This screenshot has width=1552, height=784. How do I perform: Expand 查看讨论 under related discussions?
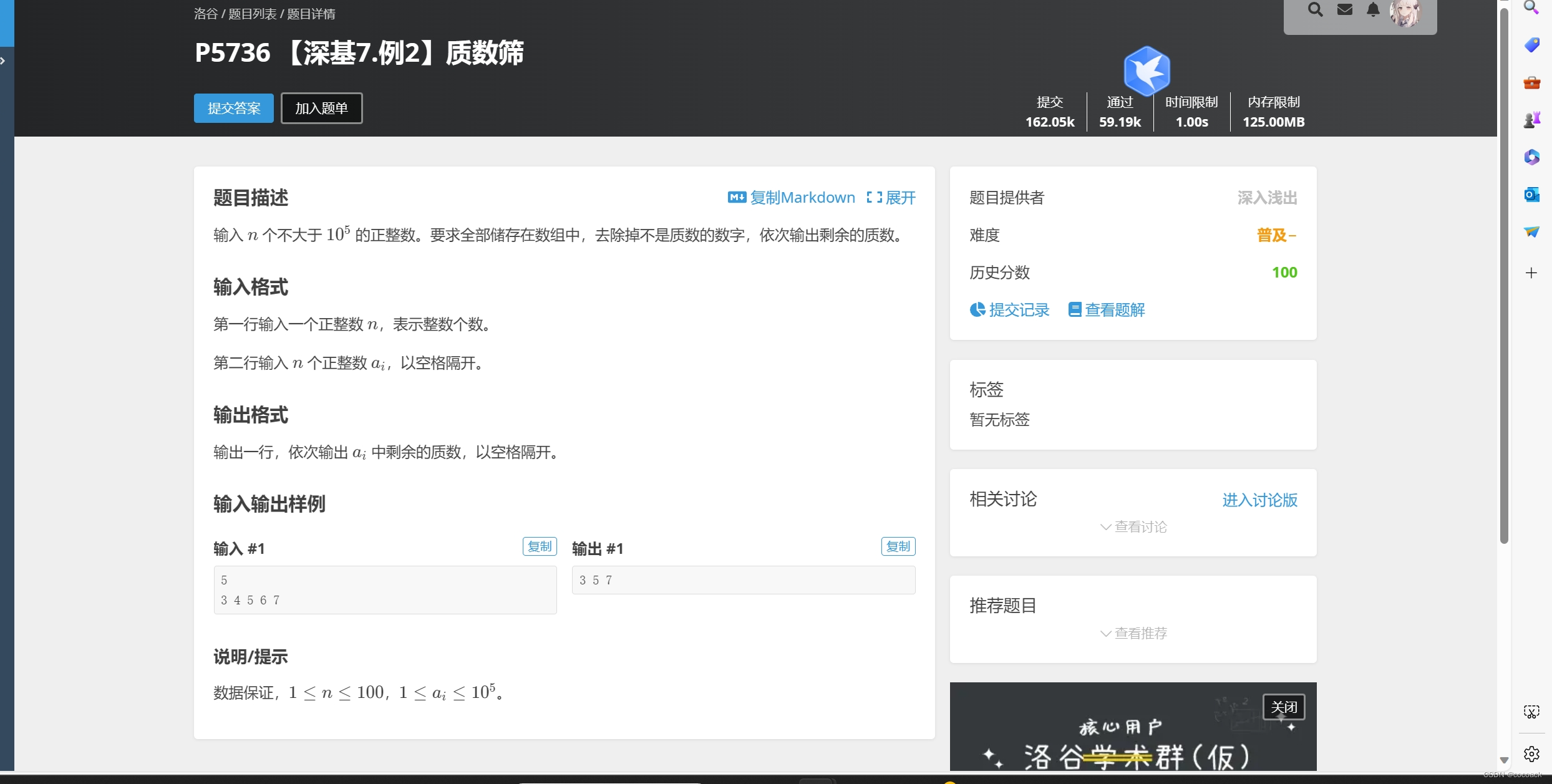pyautogui.click(x=1133, y=527)
